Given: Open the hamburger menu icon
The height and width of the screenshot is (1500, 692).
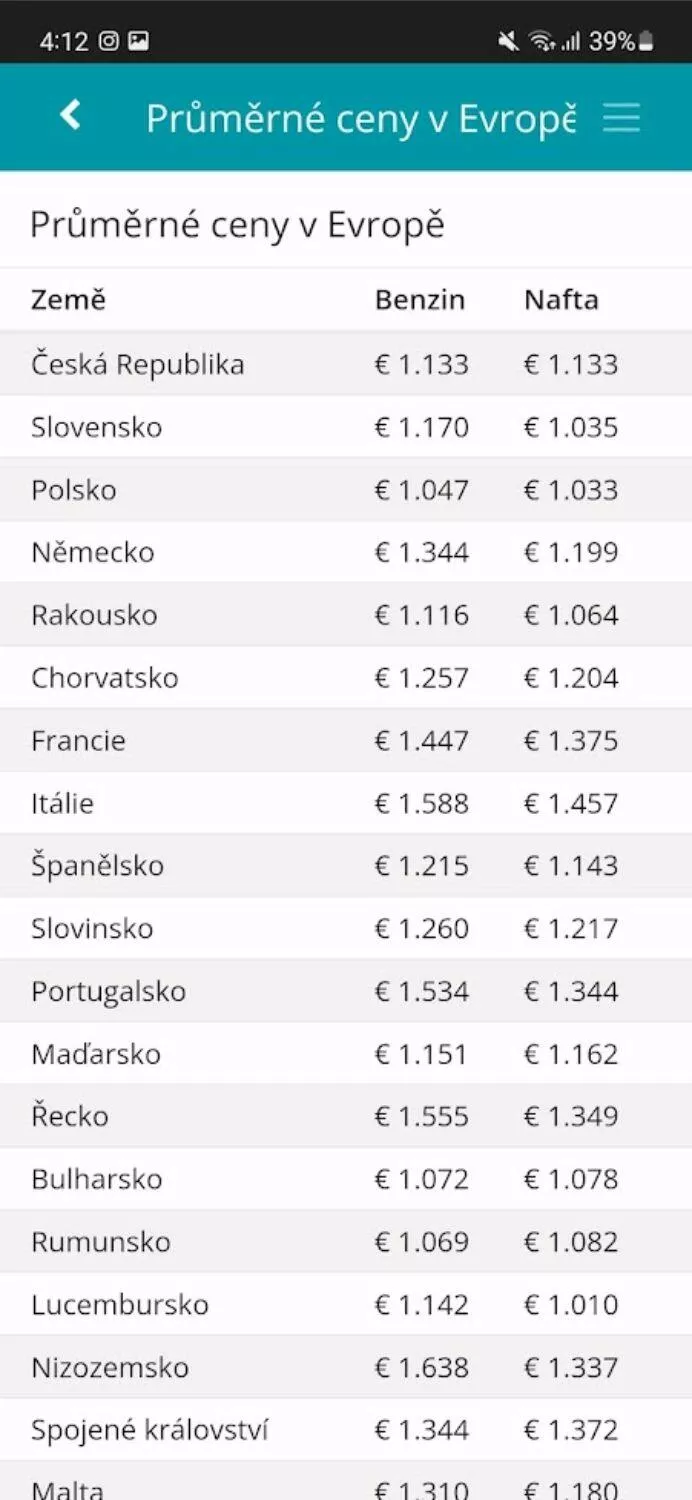Looking at the screenshot, I should (621, 118).
